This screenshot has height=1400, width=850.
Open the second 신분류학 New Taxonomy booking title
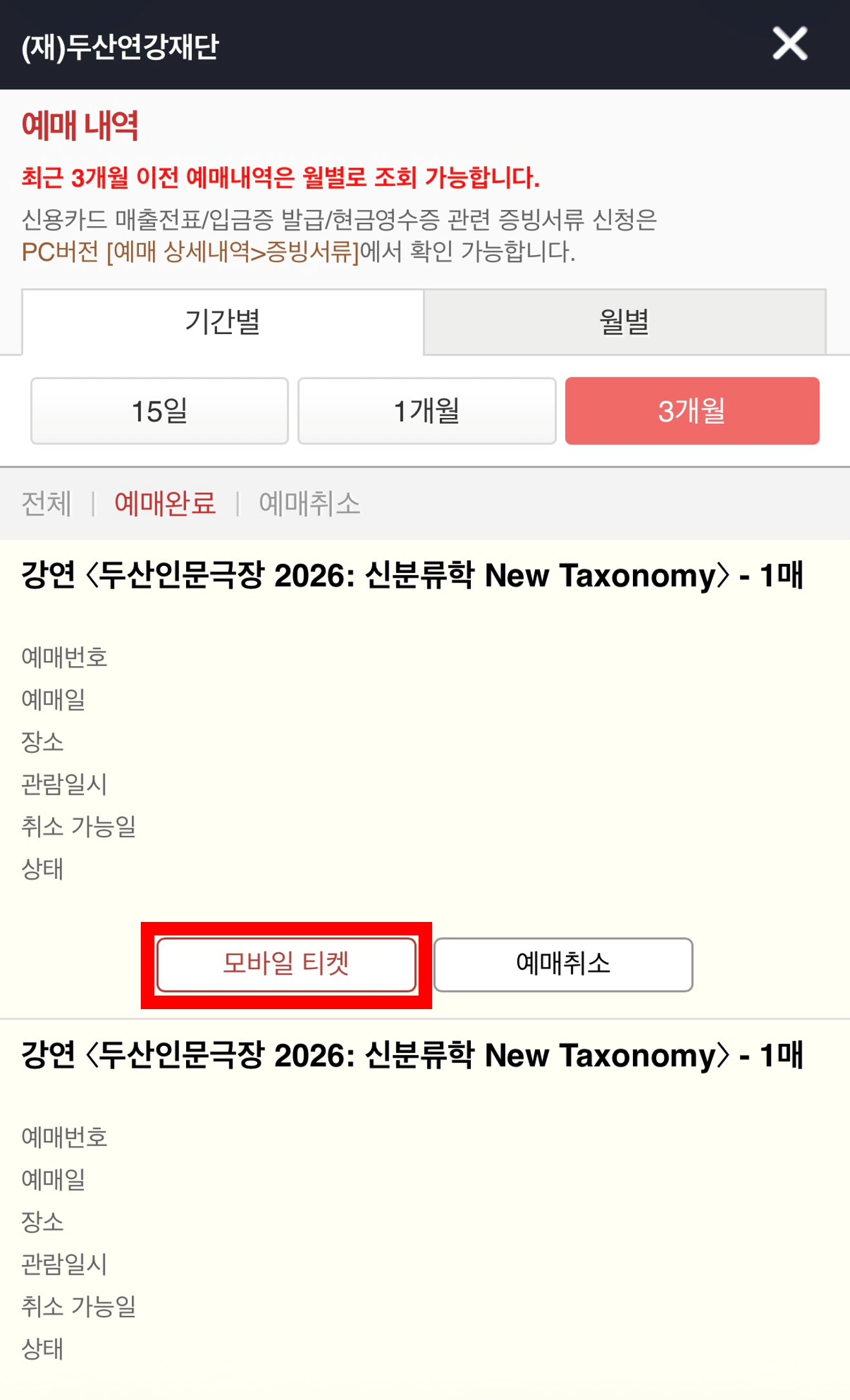click(x=412, y=1055)
